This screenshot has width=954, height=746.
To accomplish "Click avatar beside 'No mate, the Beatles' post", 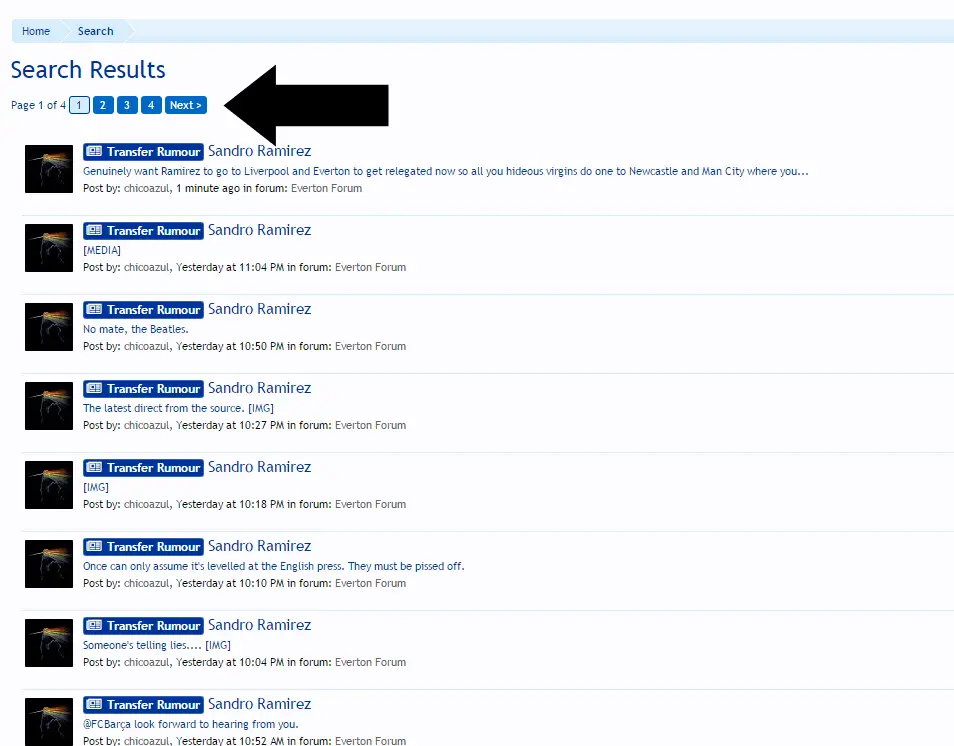I will pyautogui.click(x=49, y=327).
